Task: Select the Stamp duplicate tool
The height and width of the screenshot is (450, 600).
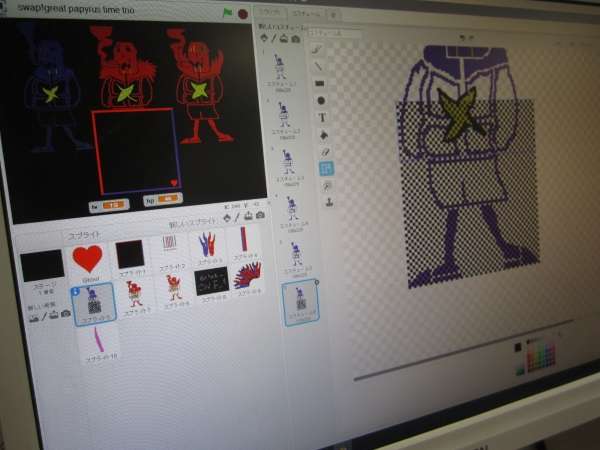Action: click(329, 202)
